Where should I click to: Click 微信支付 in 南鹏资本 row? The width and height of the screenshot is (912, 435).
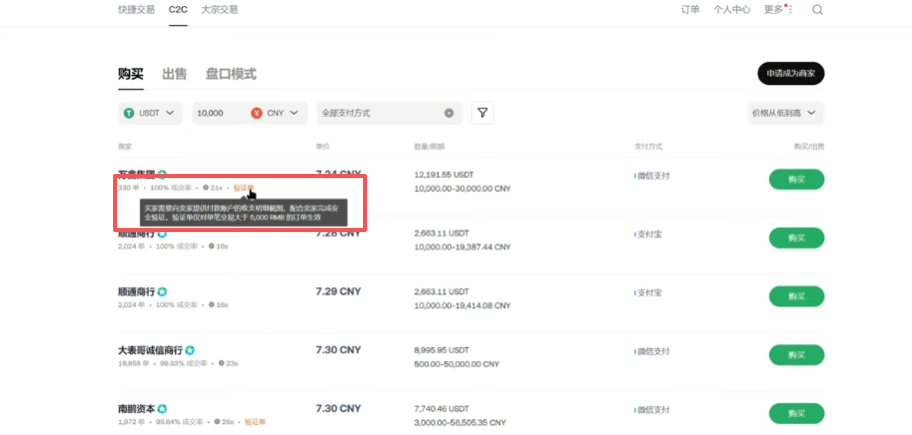(652, 410)
